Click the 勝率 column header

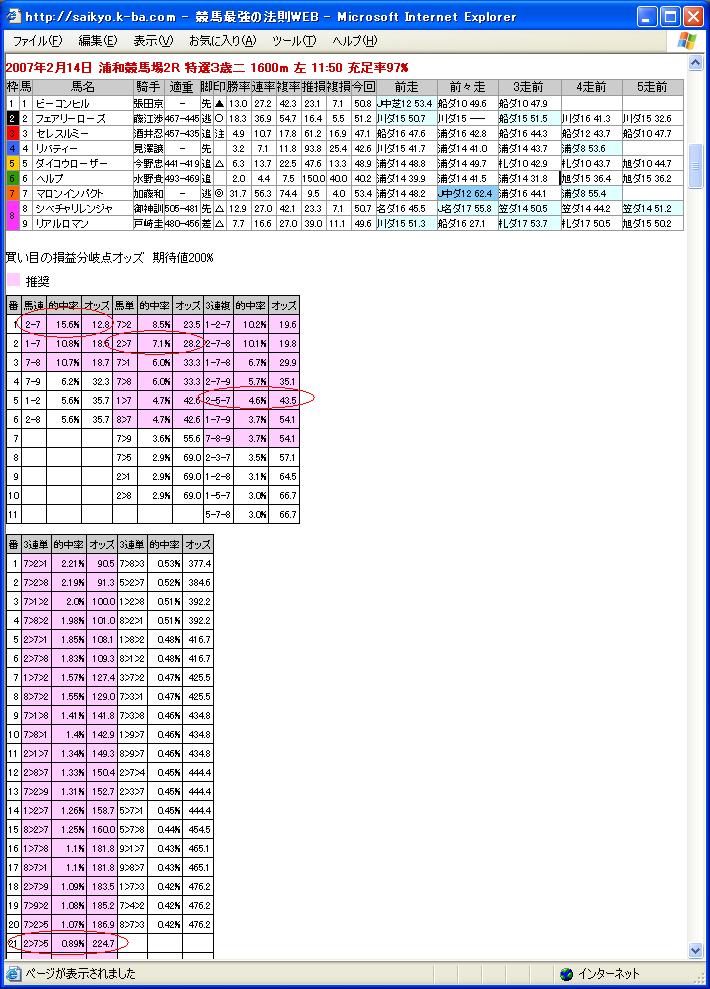[x=238, y=87]
